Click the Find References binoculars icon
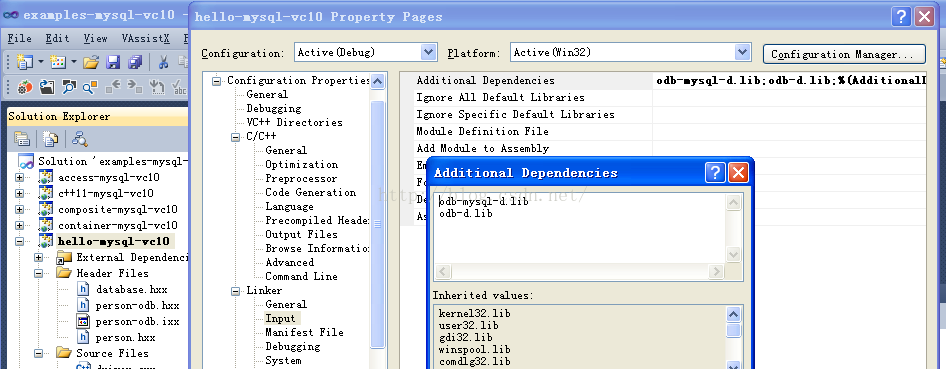 click(69, 87)
